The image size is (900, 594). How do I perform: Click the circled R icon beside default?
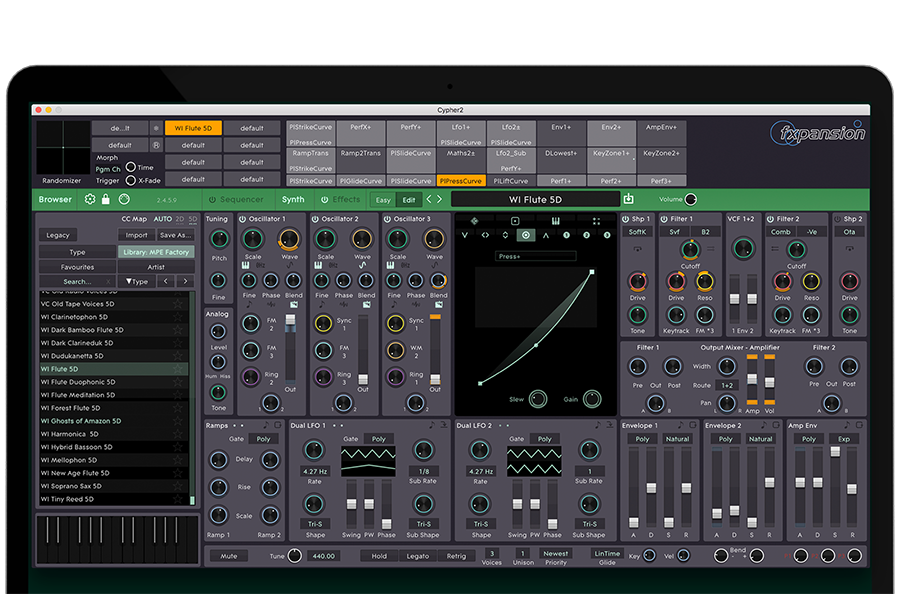pyautogui.click(x=156, y=145)
